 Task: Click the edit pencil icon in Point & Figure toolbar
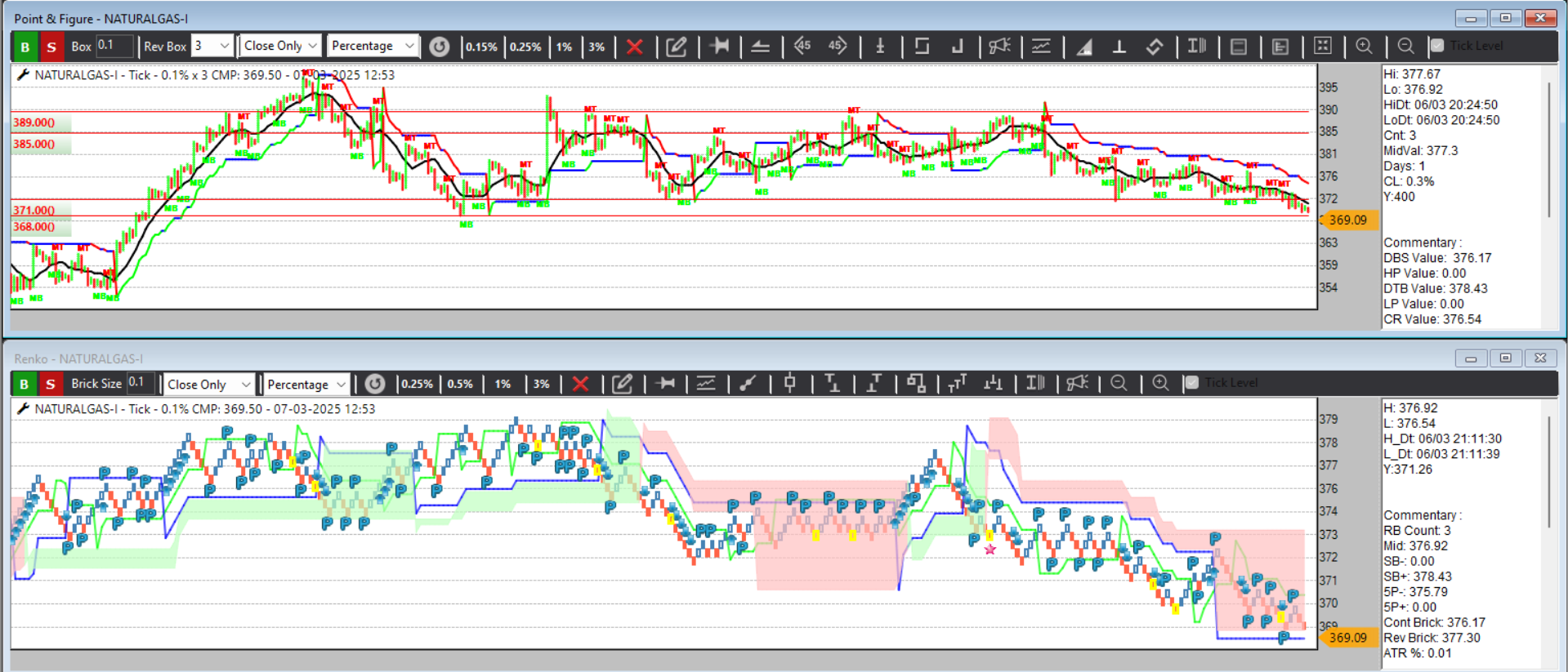click(677, 47)
